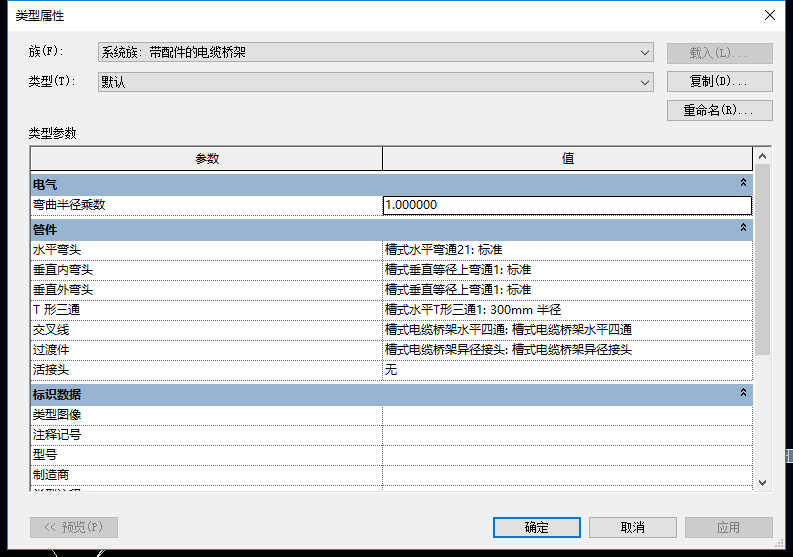This screenshot has height=557, width=793.
Task: Click the 类型图像 value cell
Action: [x=567, y=415]
